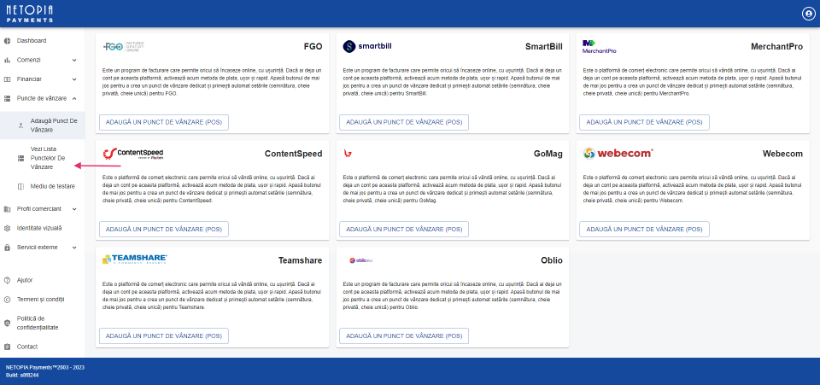Click the Politică de confidențialitate shield icon
The width and height of the screenshot is (820, 385).
7,323
